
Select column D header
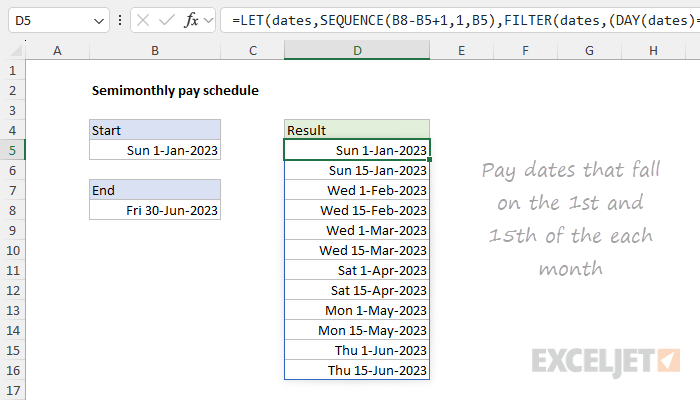click(x=357, y=50)
